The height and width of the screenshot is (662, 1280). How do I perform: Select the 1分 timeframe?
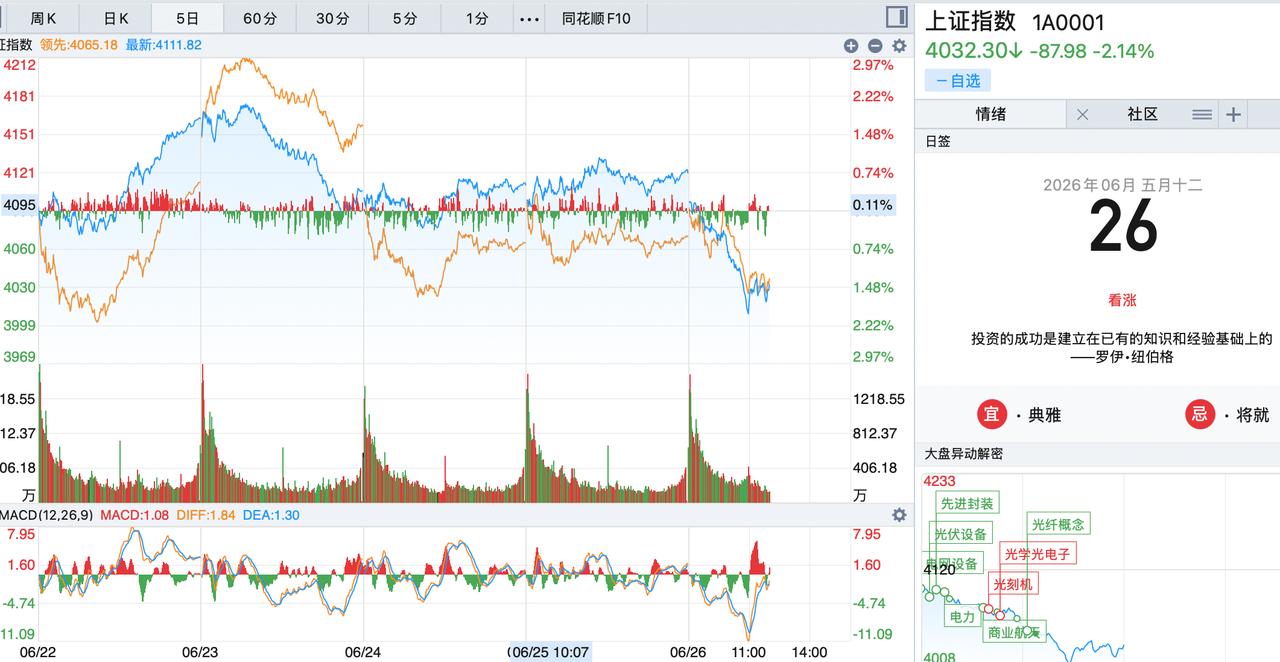point(477,18)
